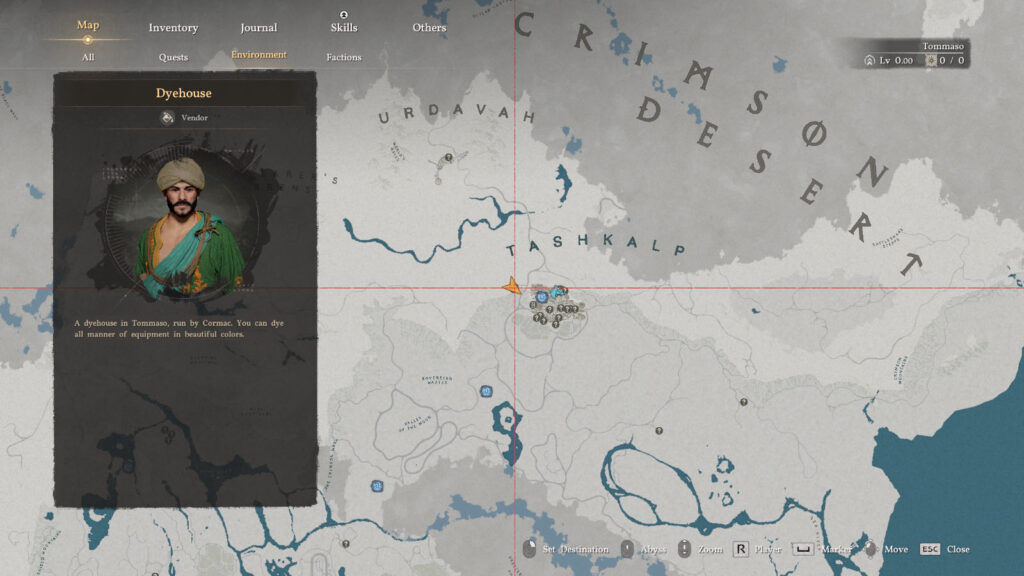The height and width of the screenshot is (576, 1024).
Task: Click the Zoom scroll-wheel icon
Action: [x=684, y=549]
